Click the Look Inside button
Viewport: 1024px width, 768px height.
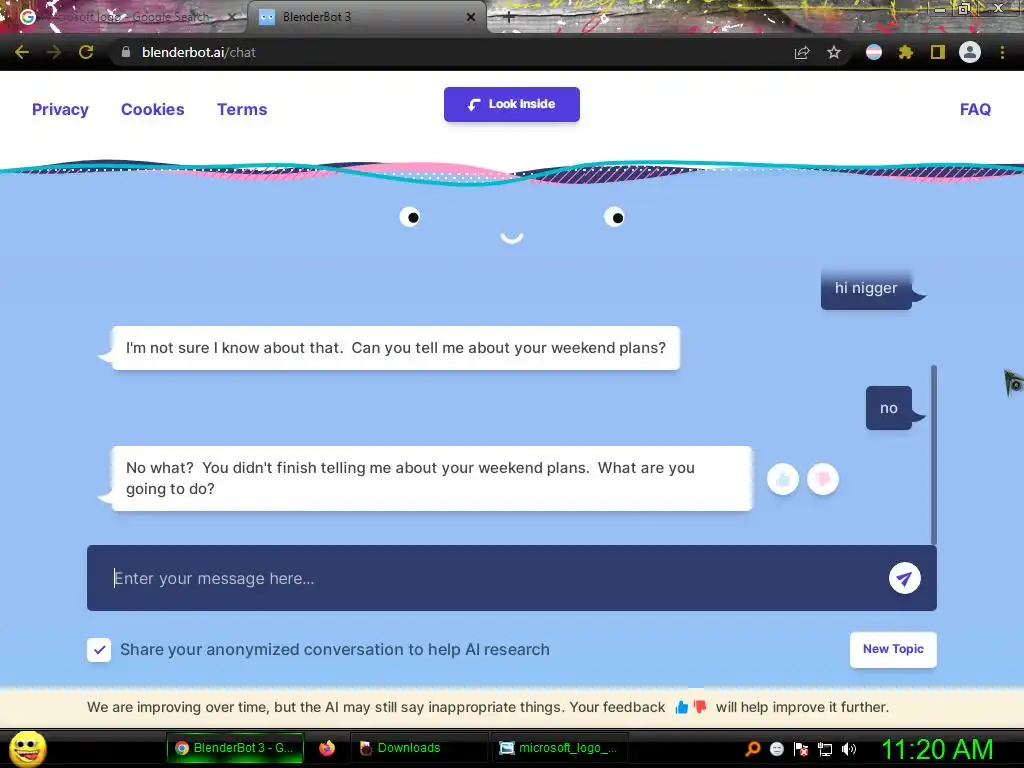coord(512,104)
